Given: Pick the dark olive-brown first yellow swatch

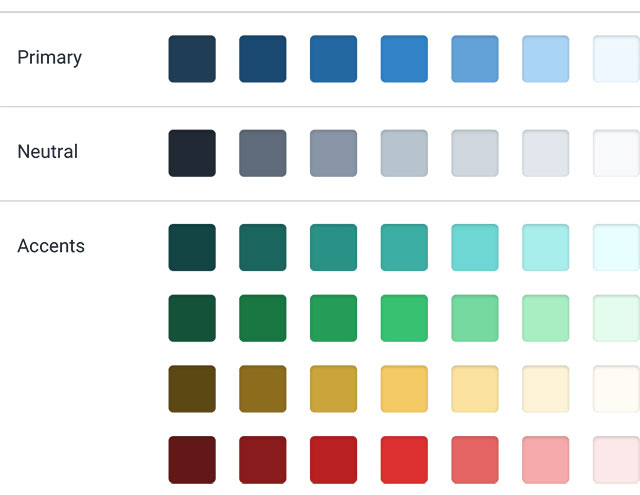Looking at the screenshot, I should (x=192, y=389).
